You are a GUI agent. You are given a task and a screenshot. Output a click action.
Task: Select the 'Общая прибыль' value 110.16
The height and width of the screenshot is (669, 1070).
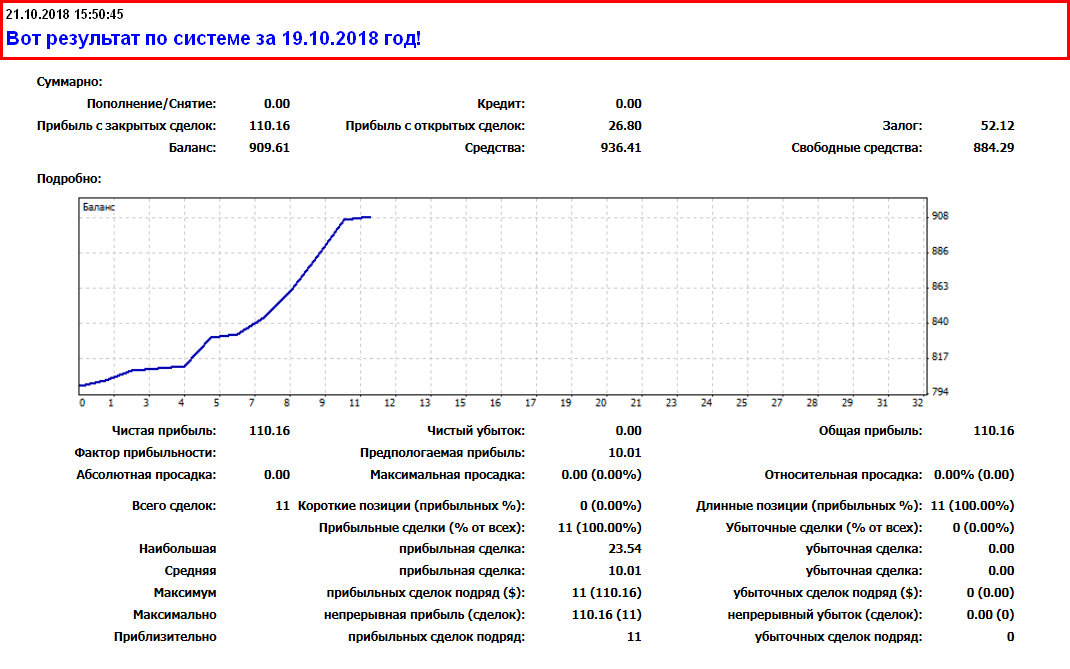pyautogui.click(x=994, y=431)
